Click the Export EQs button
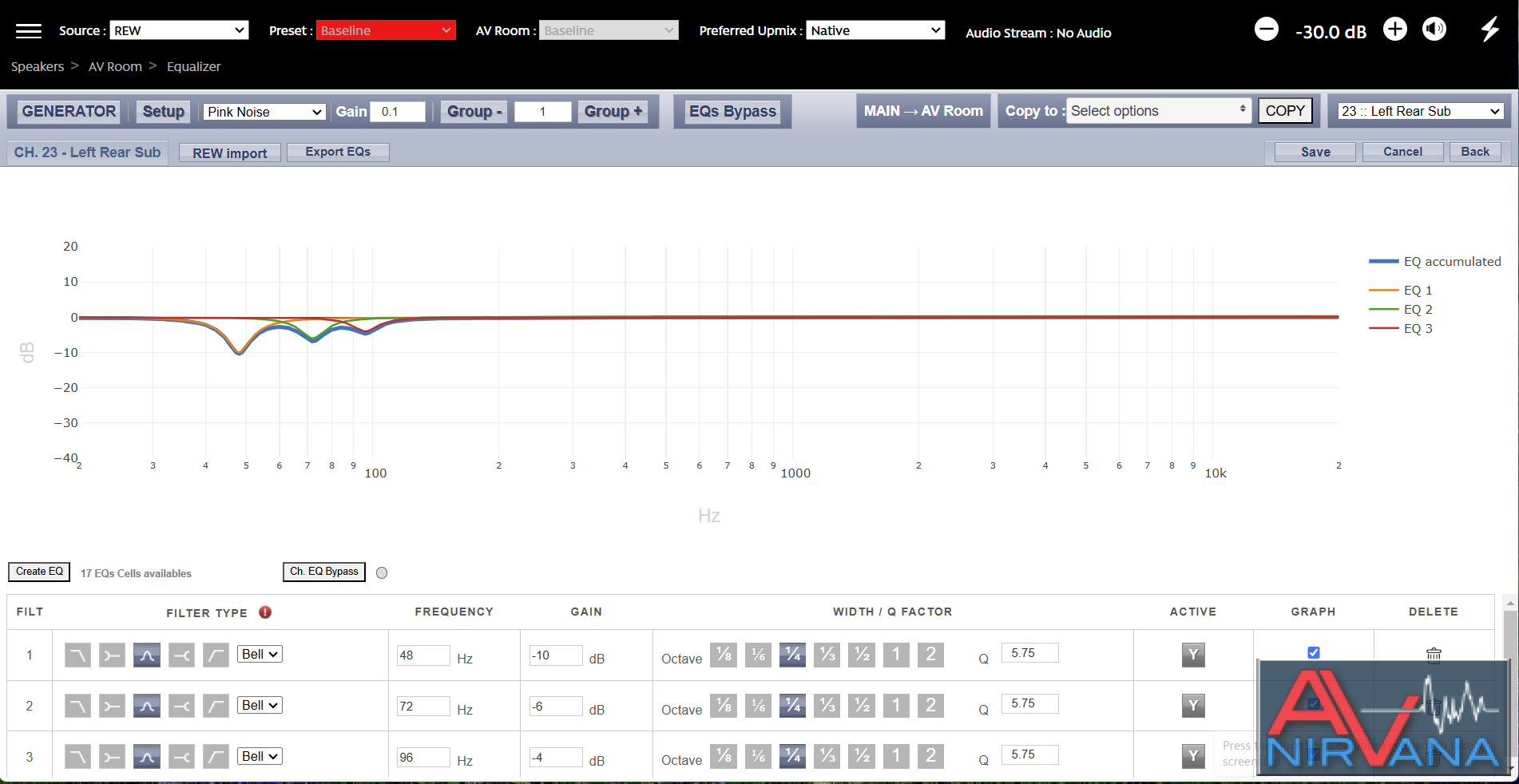The image size is (1519, 784). 338,152
